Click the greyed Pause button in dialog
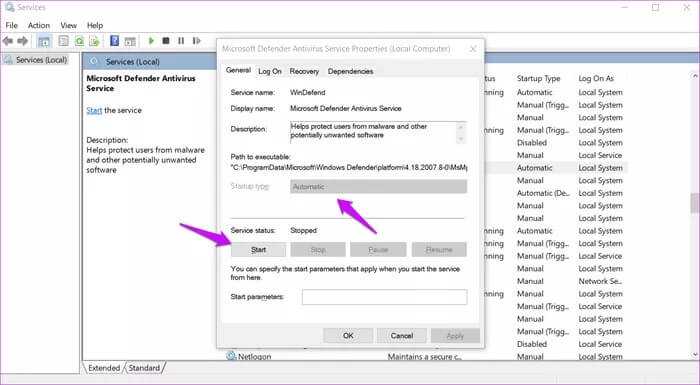 coord(378,250)
